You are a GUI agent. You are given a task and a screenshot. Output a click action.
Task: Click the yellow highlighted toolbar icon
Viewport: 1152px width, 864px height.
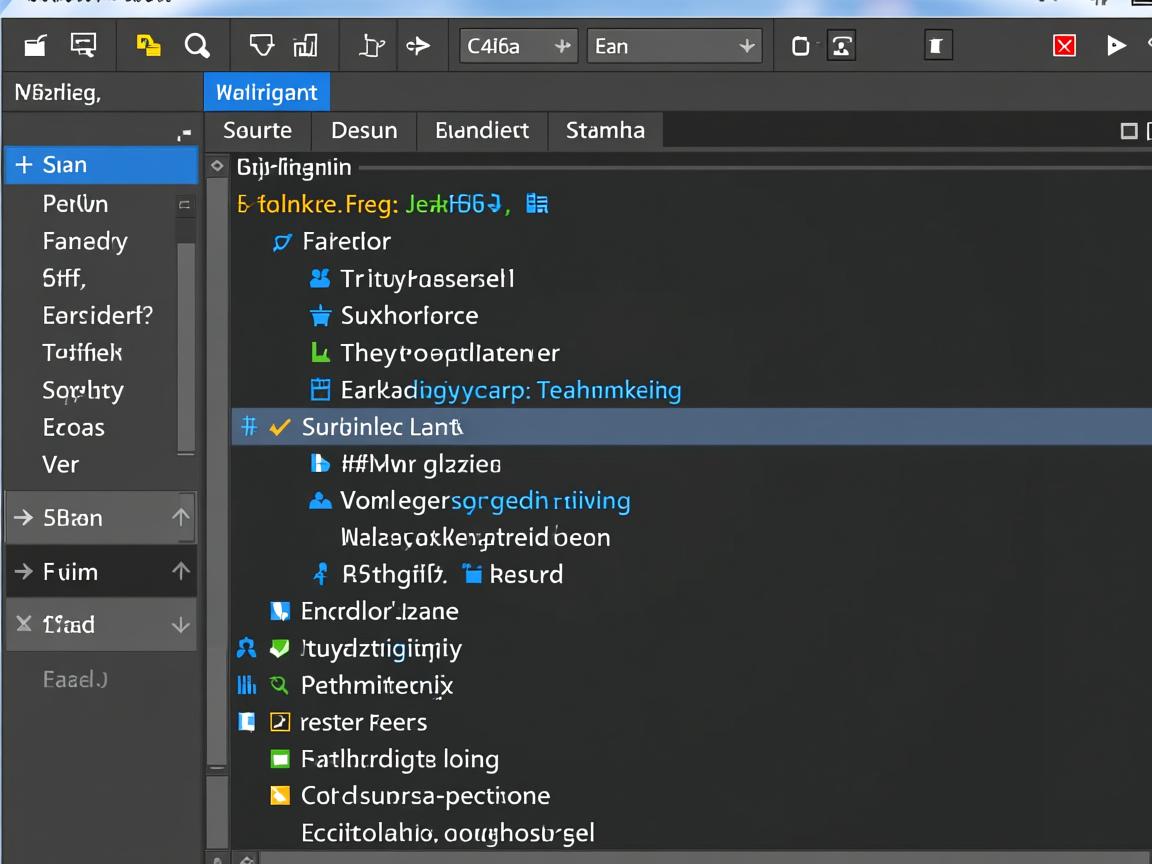148,46
